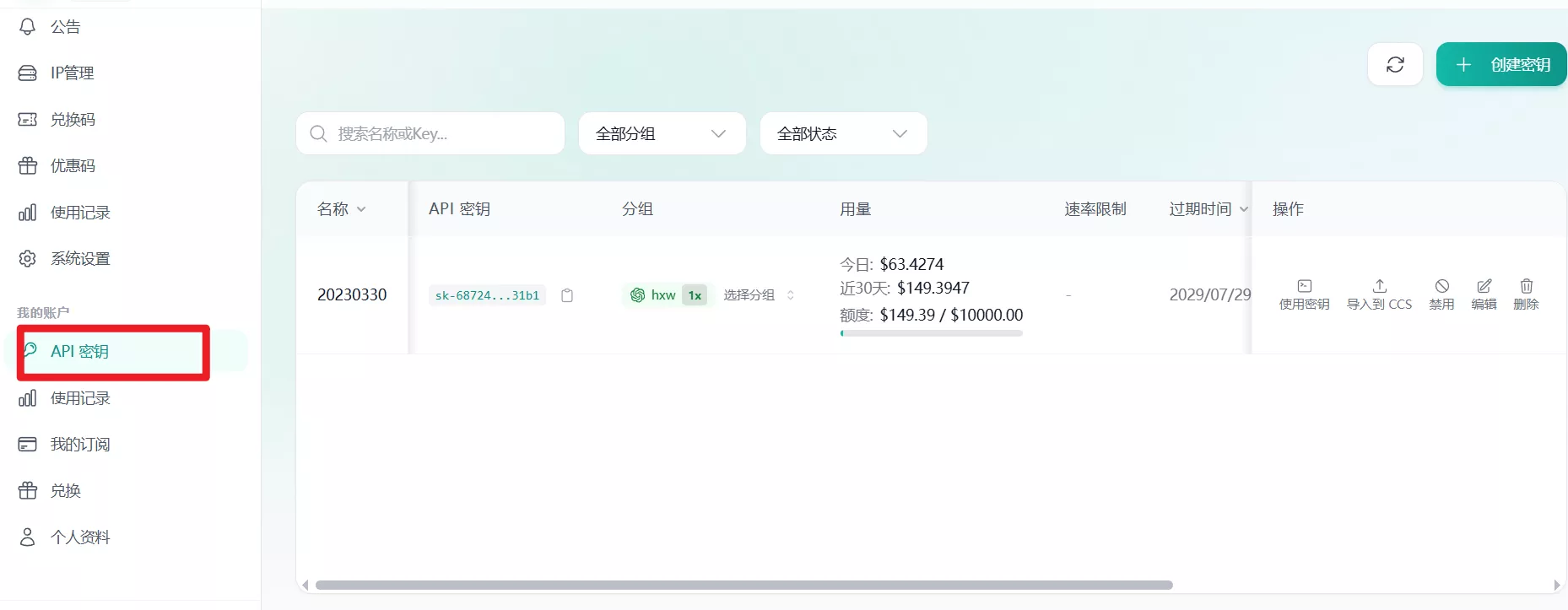Click bar chart icon beside account 使用记录
Viewport: 1568px width, 610px height.
tap(28, 398)
